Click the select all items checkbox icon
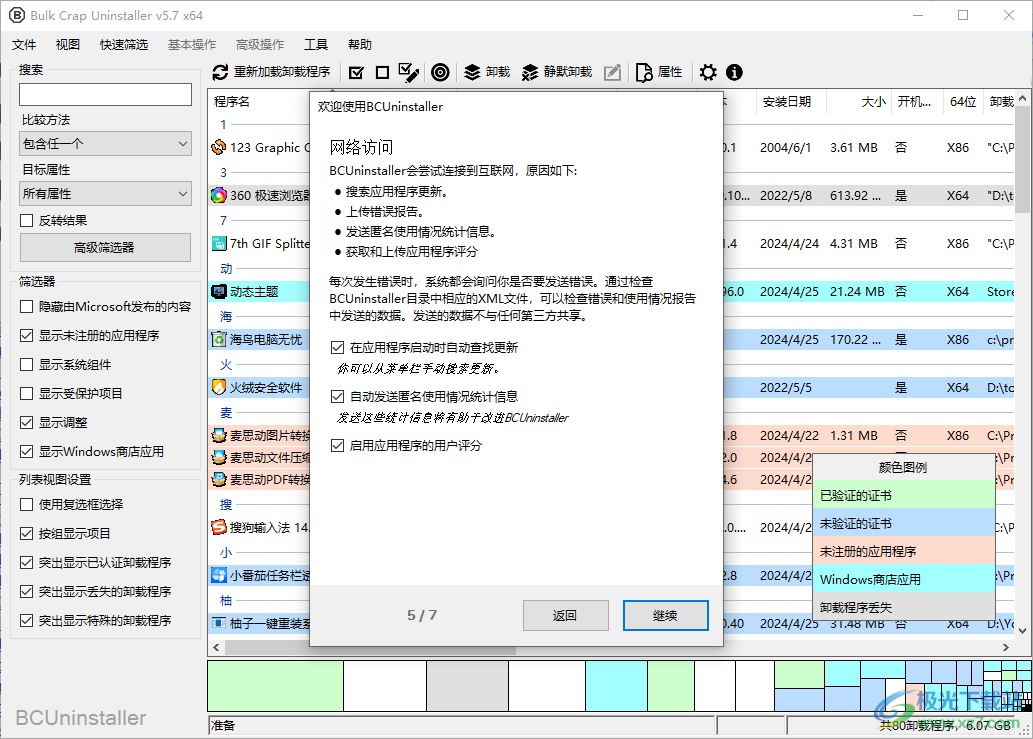Viewport: 1033px width, 739px height. tap(356, 72)
